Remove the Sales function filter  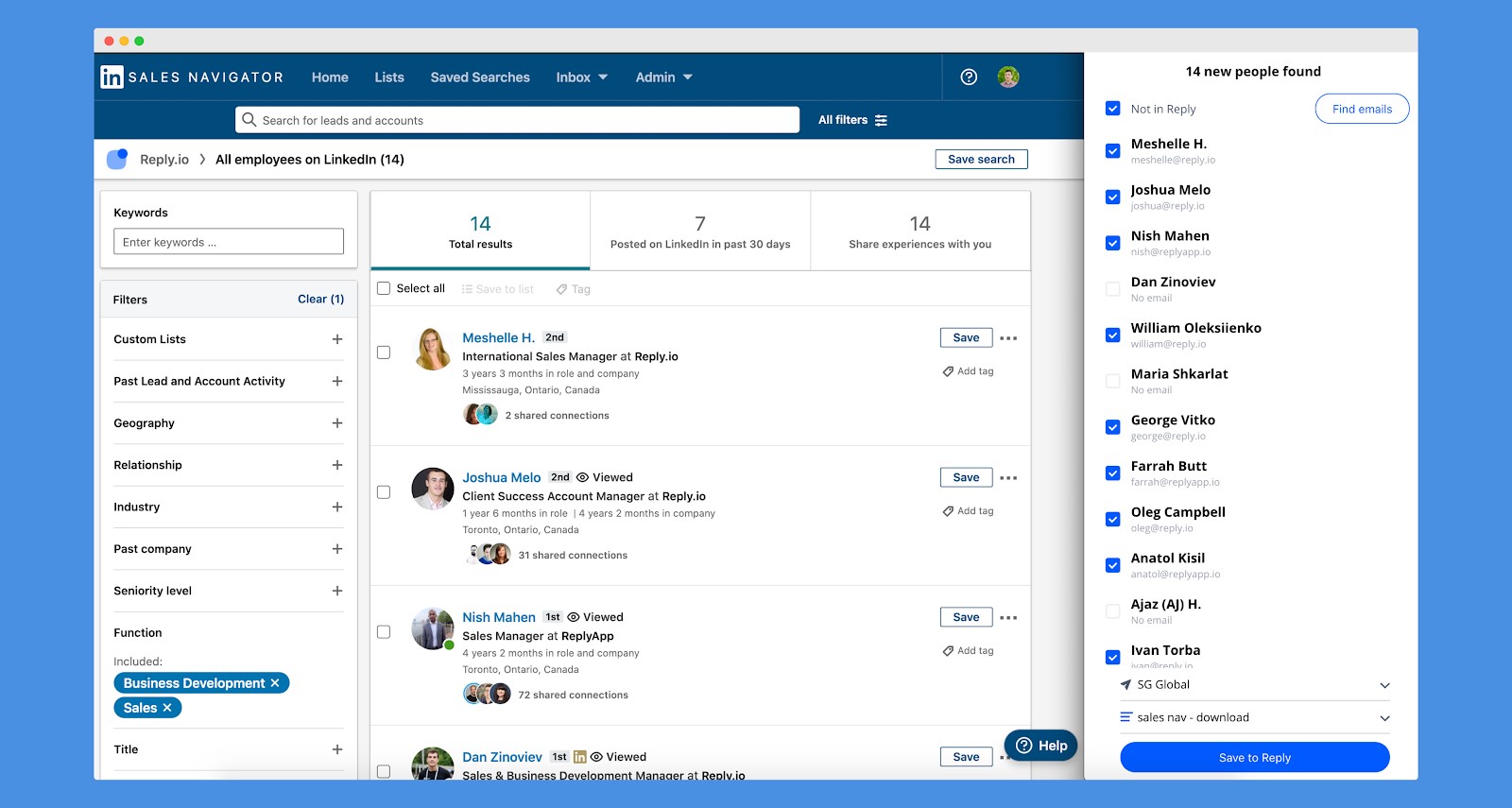[167, 708]
